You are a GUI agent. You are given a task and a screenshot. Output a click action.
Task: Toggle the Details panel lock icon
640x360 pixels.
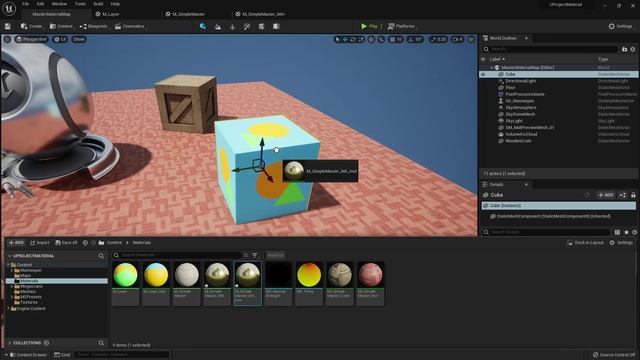(633, 195)
